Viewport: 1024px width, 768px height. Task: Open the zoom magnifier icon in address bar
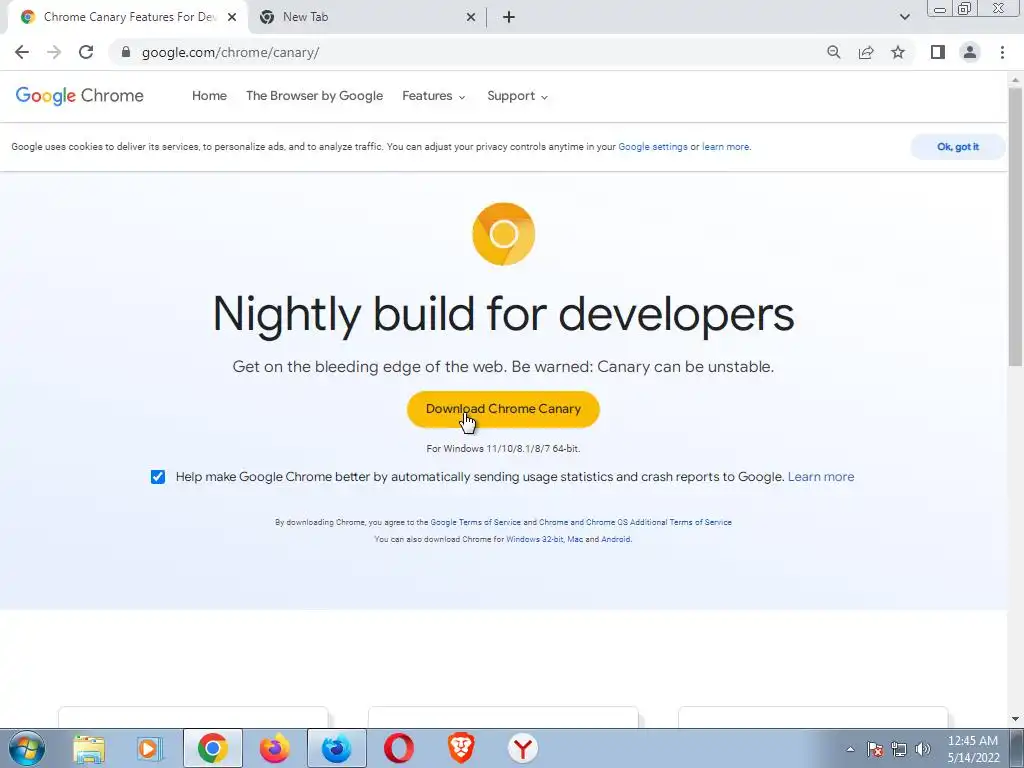pos(833,52)
